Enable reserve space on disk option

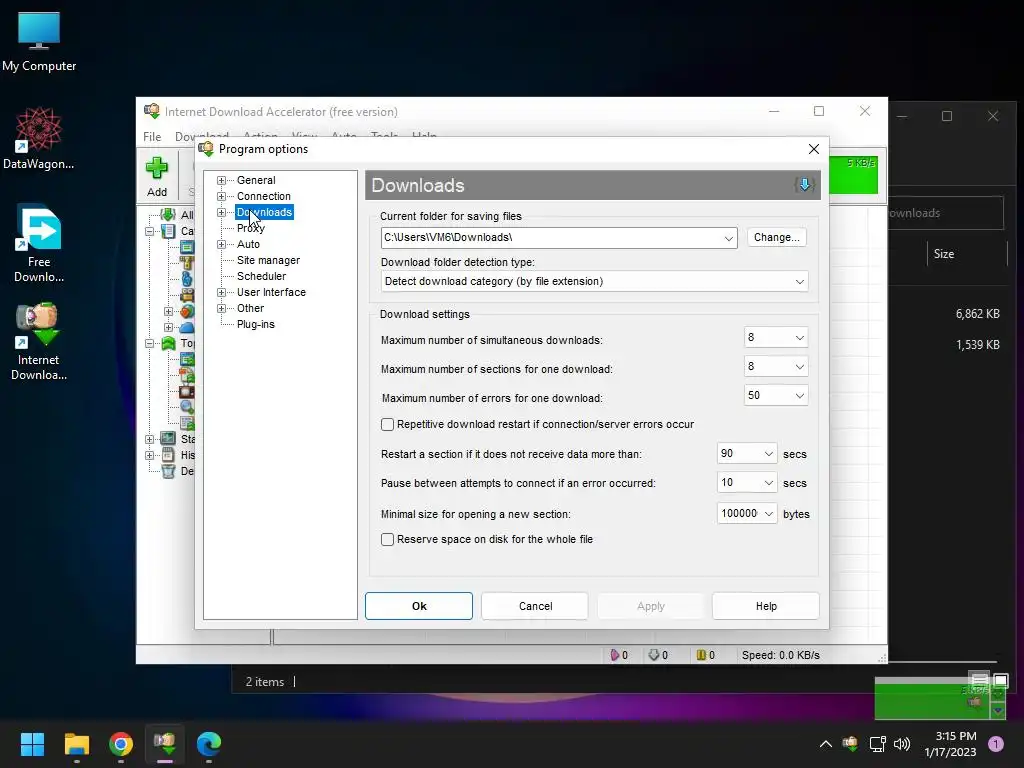(x=387, y=539)
